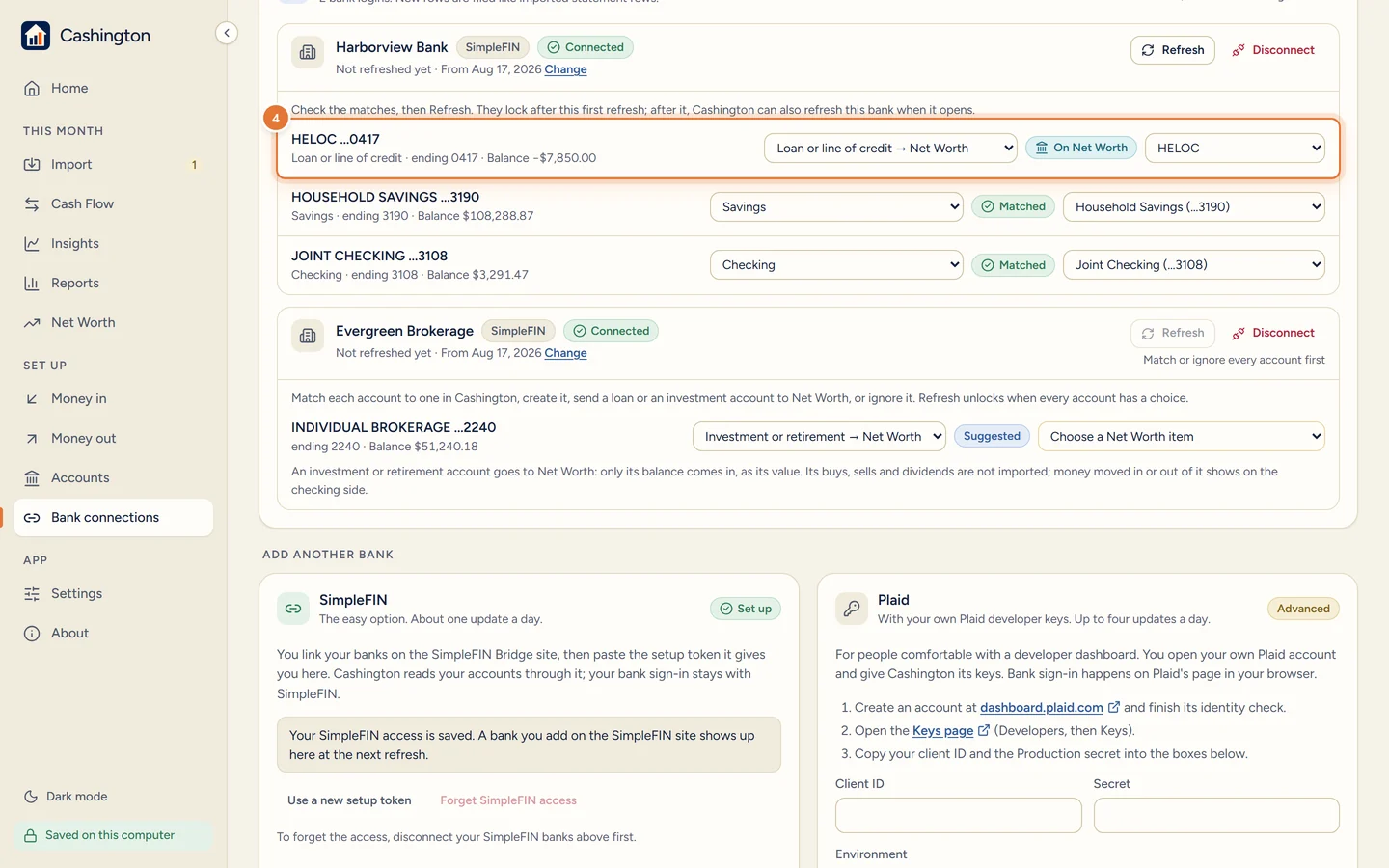Viewport: 1389px width, 868px height.
Task: Click the Money in arrow icon
Action: pyautogui.click(x=32, y=399)
